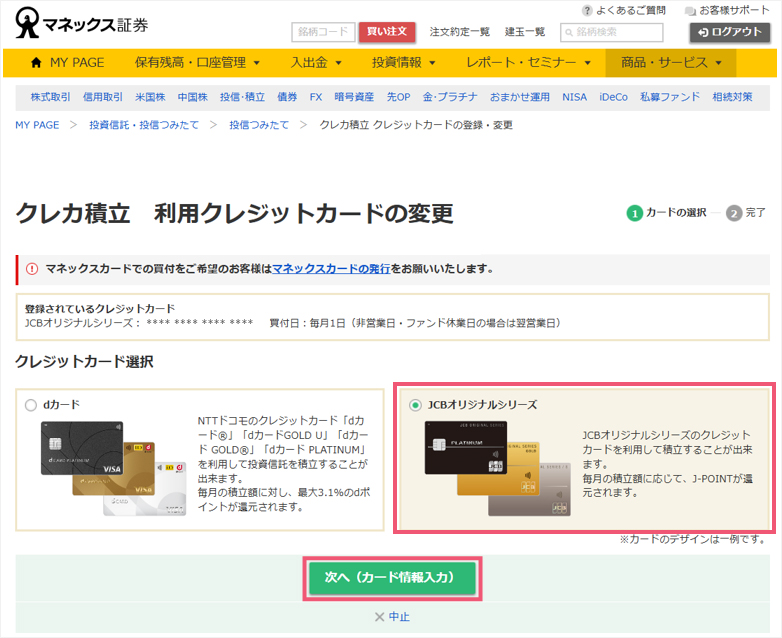Click step 1 circle カードの選択

click(x=634, y=213)
